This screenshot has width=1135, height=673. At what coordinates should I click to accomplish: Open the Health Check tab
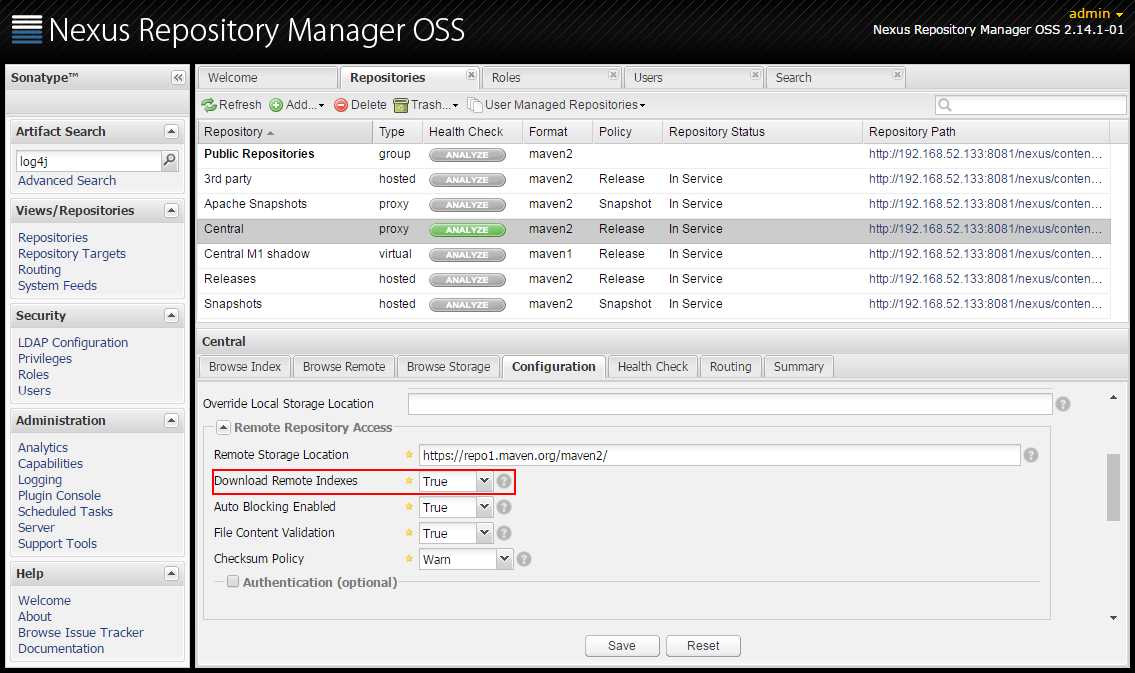pyautogui.click(x=653, y=367)
